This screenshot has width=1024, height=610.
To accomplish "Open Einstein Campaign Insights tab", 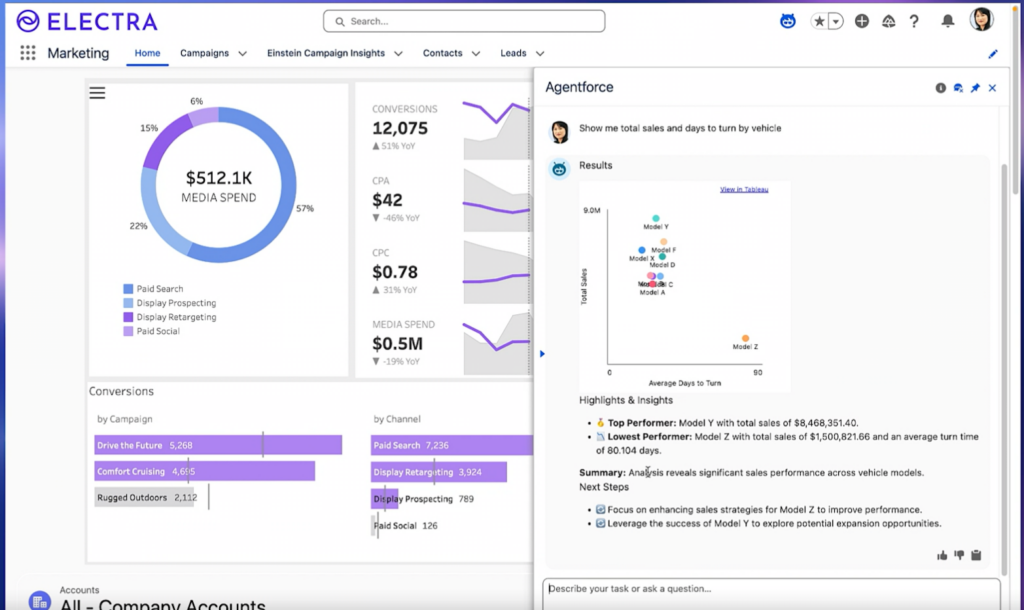I will [326, 53].
